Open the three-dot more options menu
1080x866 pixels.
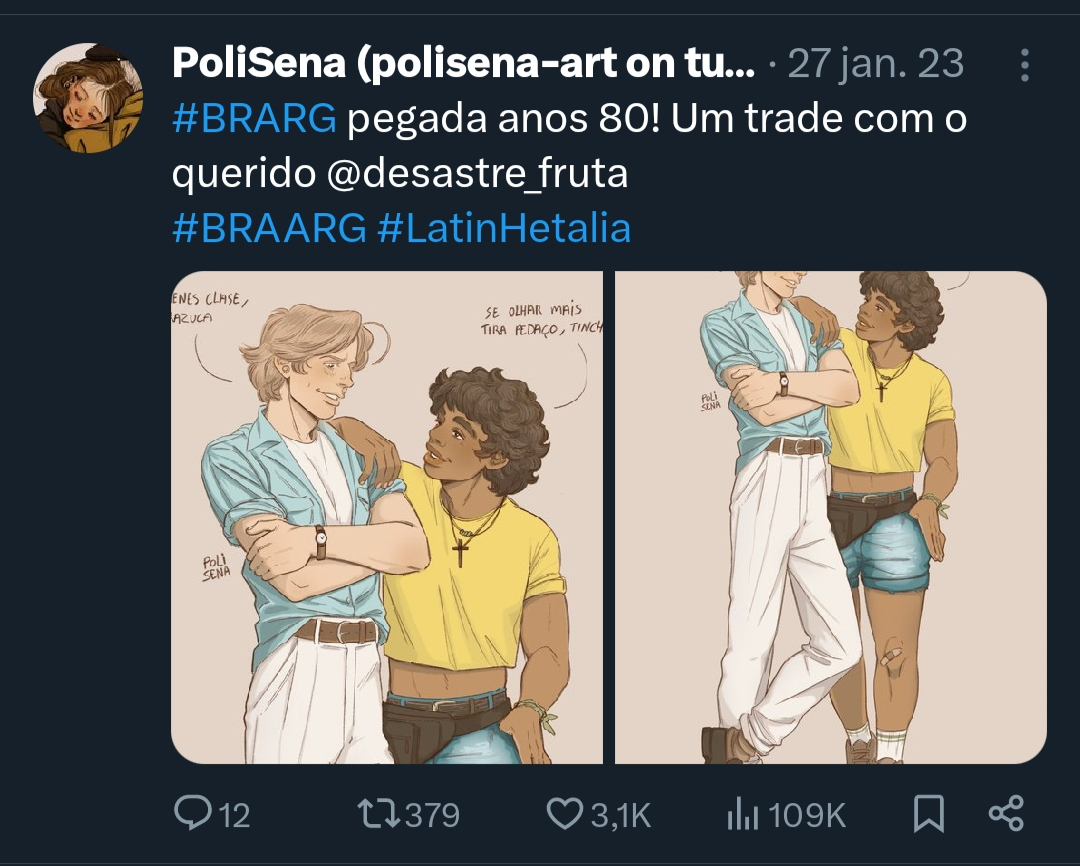(x=1025, y=65)
